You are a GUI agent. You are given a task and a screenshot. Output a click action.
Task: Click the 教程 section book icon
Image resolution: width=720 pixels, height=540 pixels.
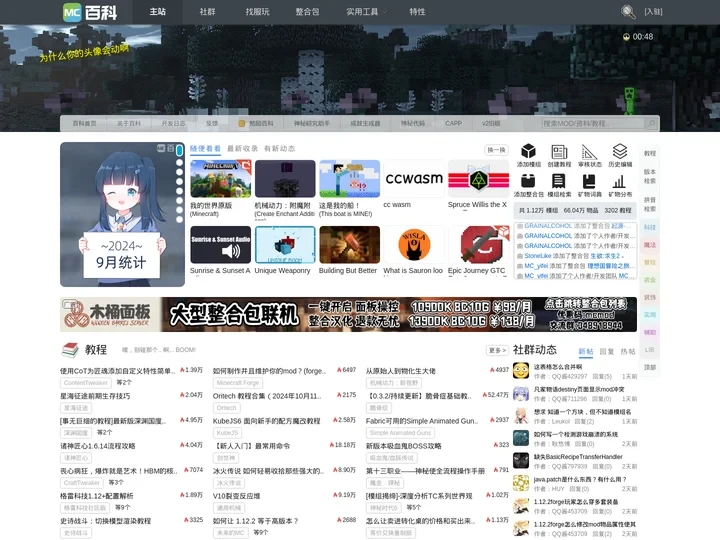[x=70, y=350]
